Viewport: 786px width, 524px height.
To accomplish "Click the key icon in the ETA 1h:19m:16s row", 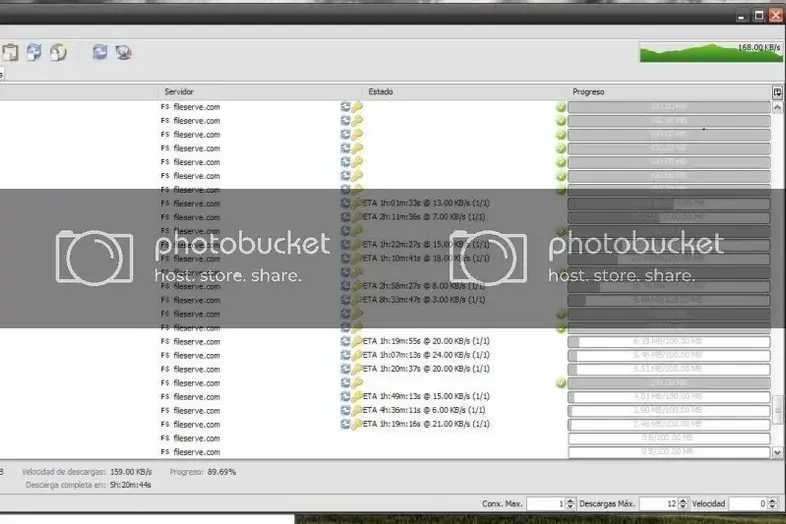I will [x=357, y=424].
